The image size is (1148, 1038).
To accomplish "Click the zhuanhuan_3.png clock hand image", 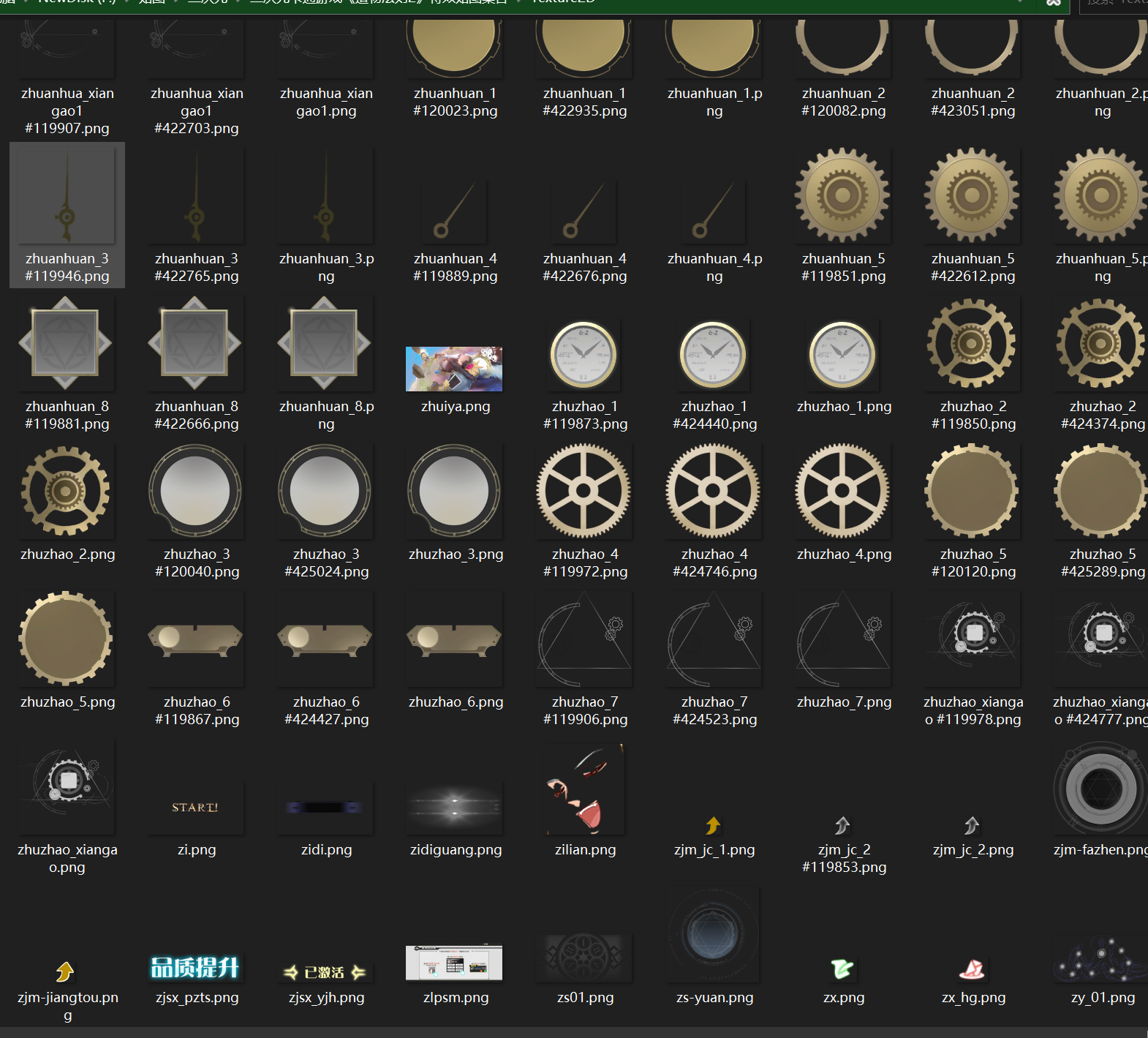I will point(325,196).
